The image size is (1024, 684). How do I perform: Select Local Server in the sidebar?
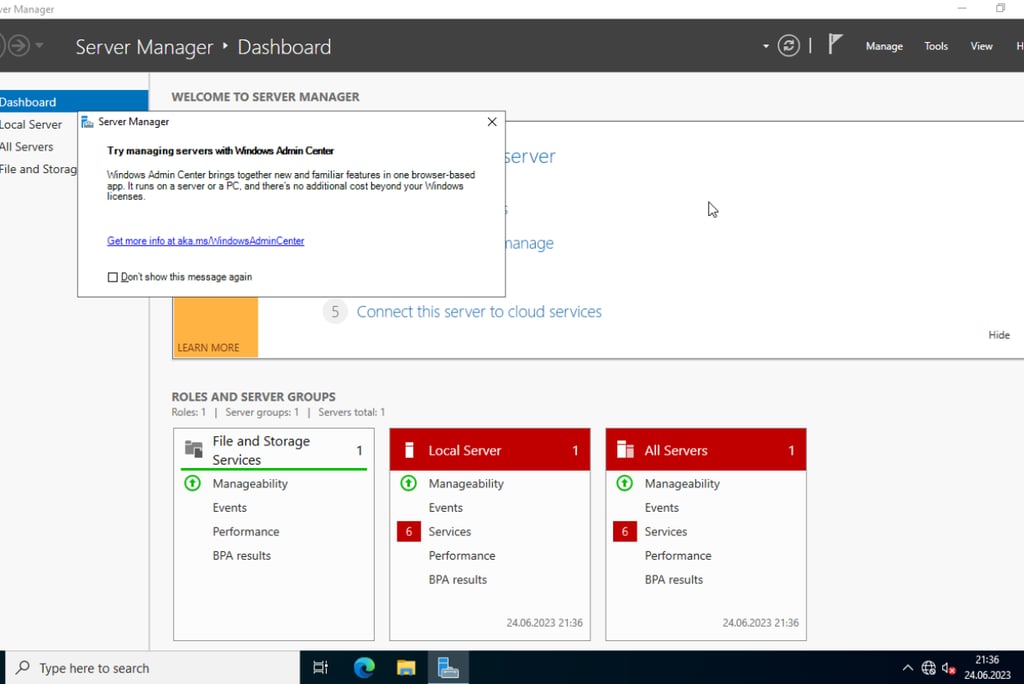tap(31, 124)
